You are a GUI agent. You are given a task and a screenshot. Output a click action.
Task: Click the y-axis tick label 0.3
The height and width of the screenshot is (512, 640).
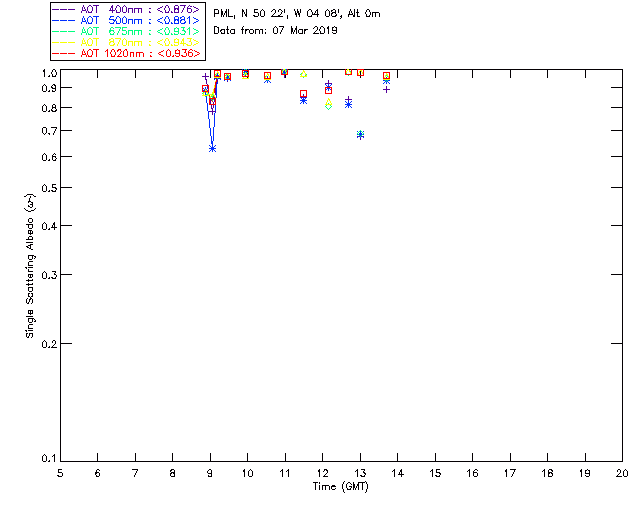49,275
